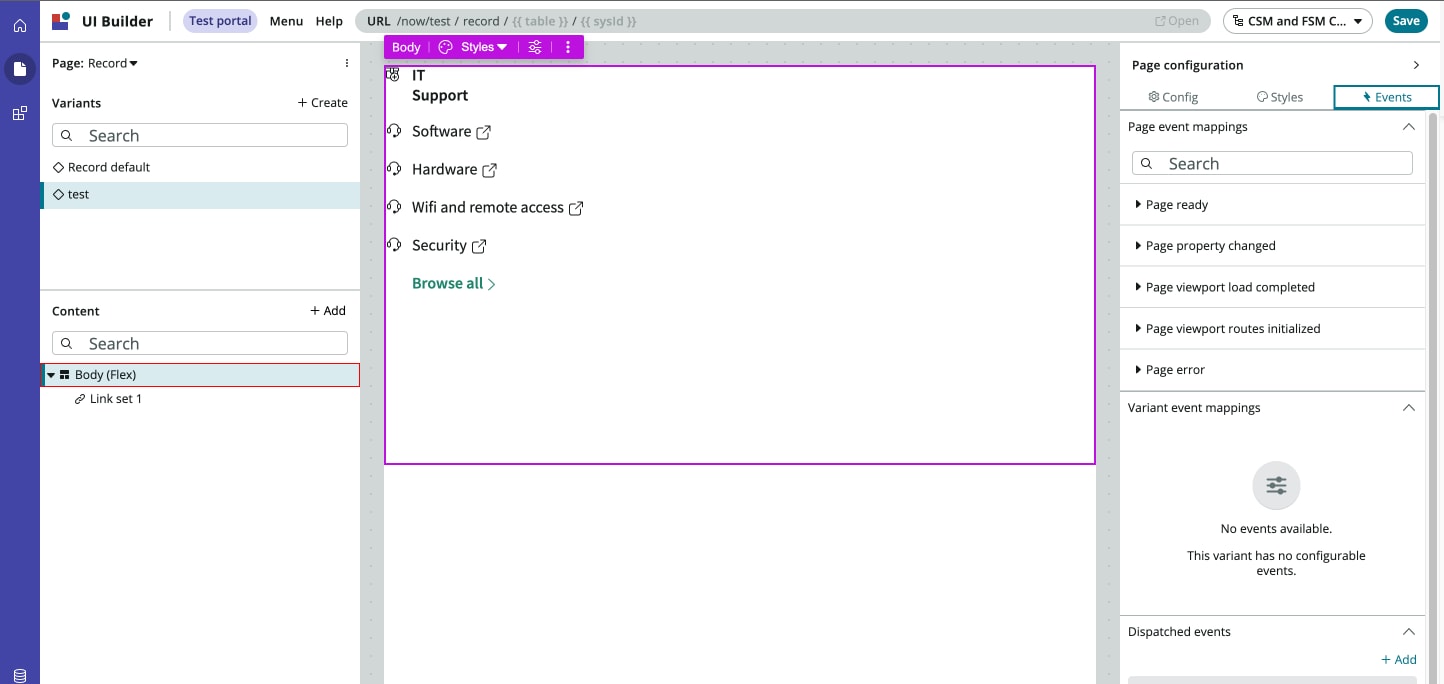
Task: Click the external link icon after Security
Action: pos(479,246)
